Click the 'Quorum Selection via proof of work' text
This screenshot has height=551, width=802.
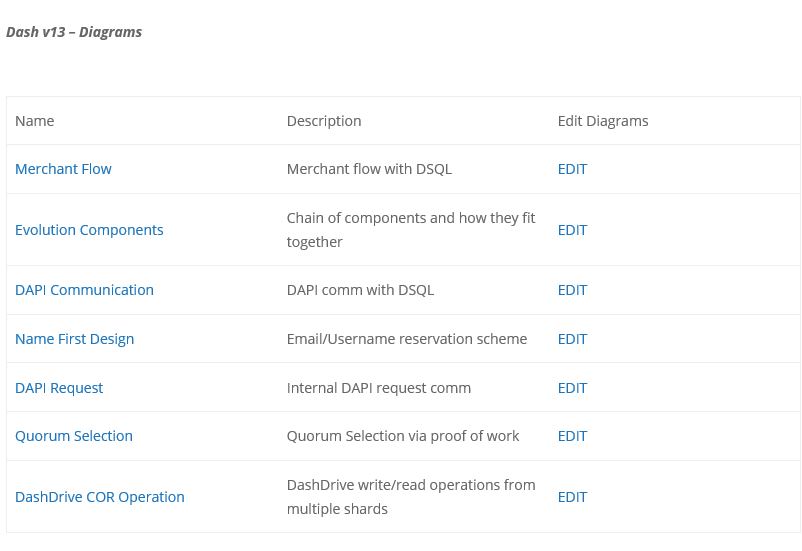[x=403, y=436]
